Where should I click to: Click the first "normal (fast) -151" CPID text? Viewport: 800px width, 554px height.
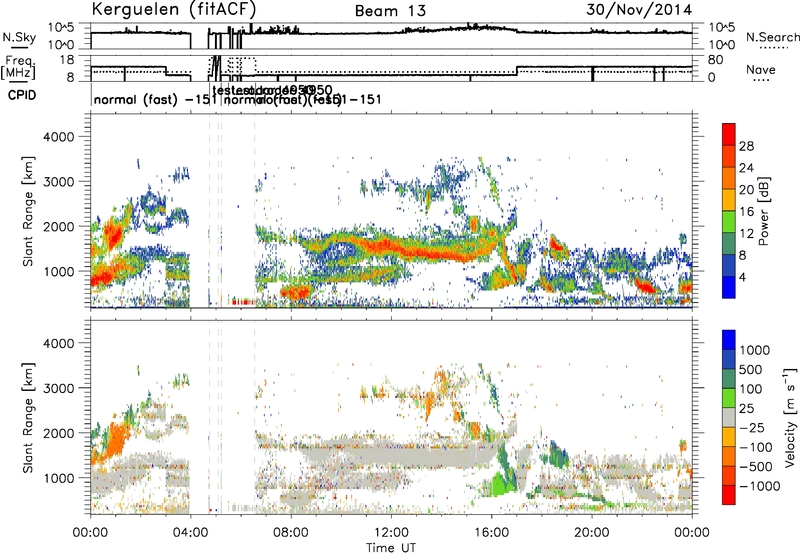[156, 99]
